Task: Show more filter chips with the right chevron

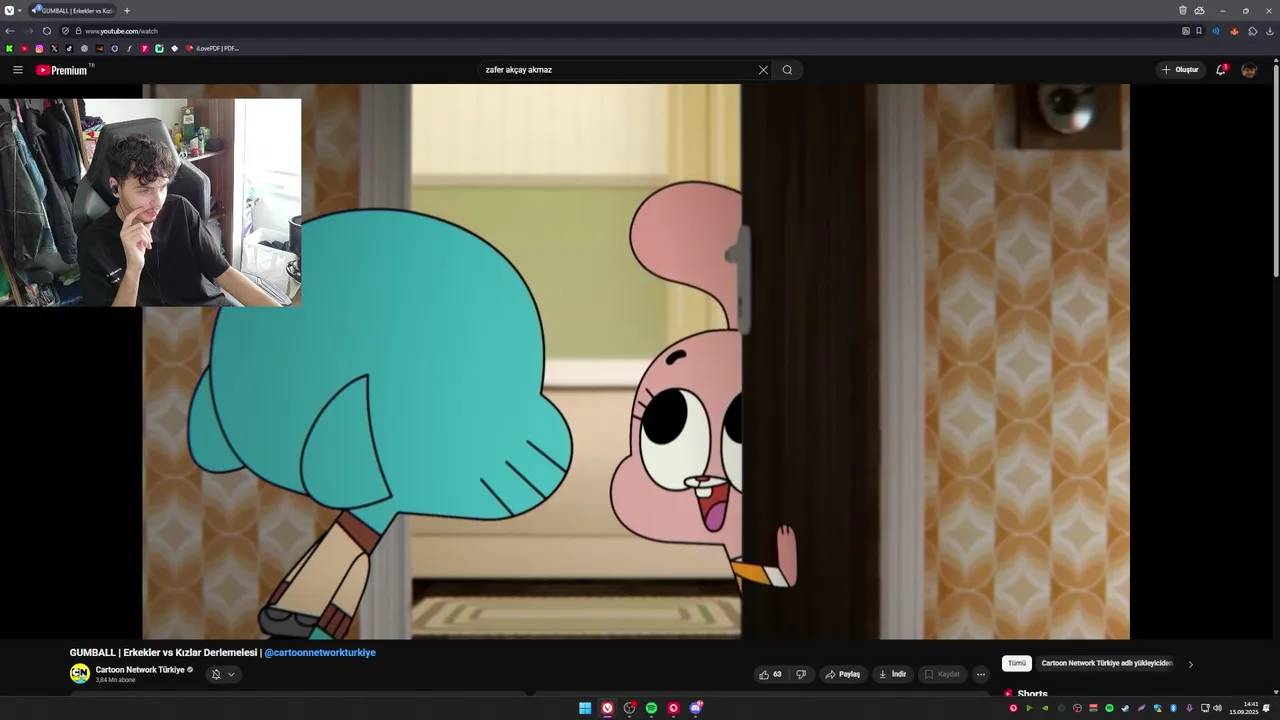Action: [x=1190, y=664]
